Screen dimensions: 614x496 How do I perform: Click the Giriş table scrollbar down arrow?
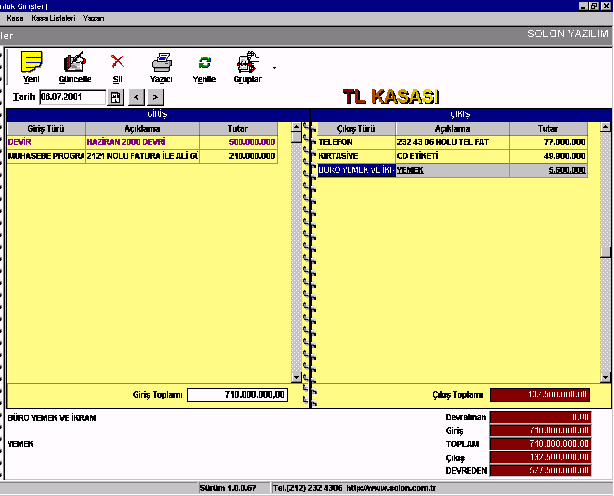click(x=296, y=377)
